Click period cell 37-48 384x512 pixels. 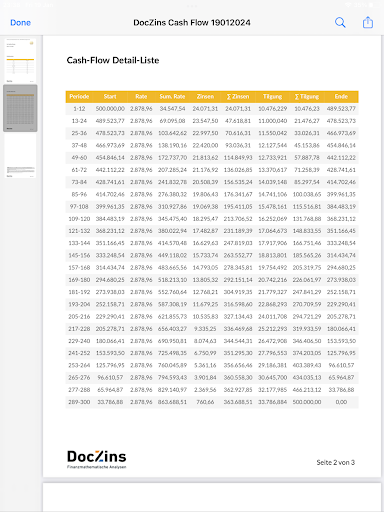(x=79, y=146)
